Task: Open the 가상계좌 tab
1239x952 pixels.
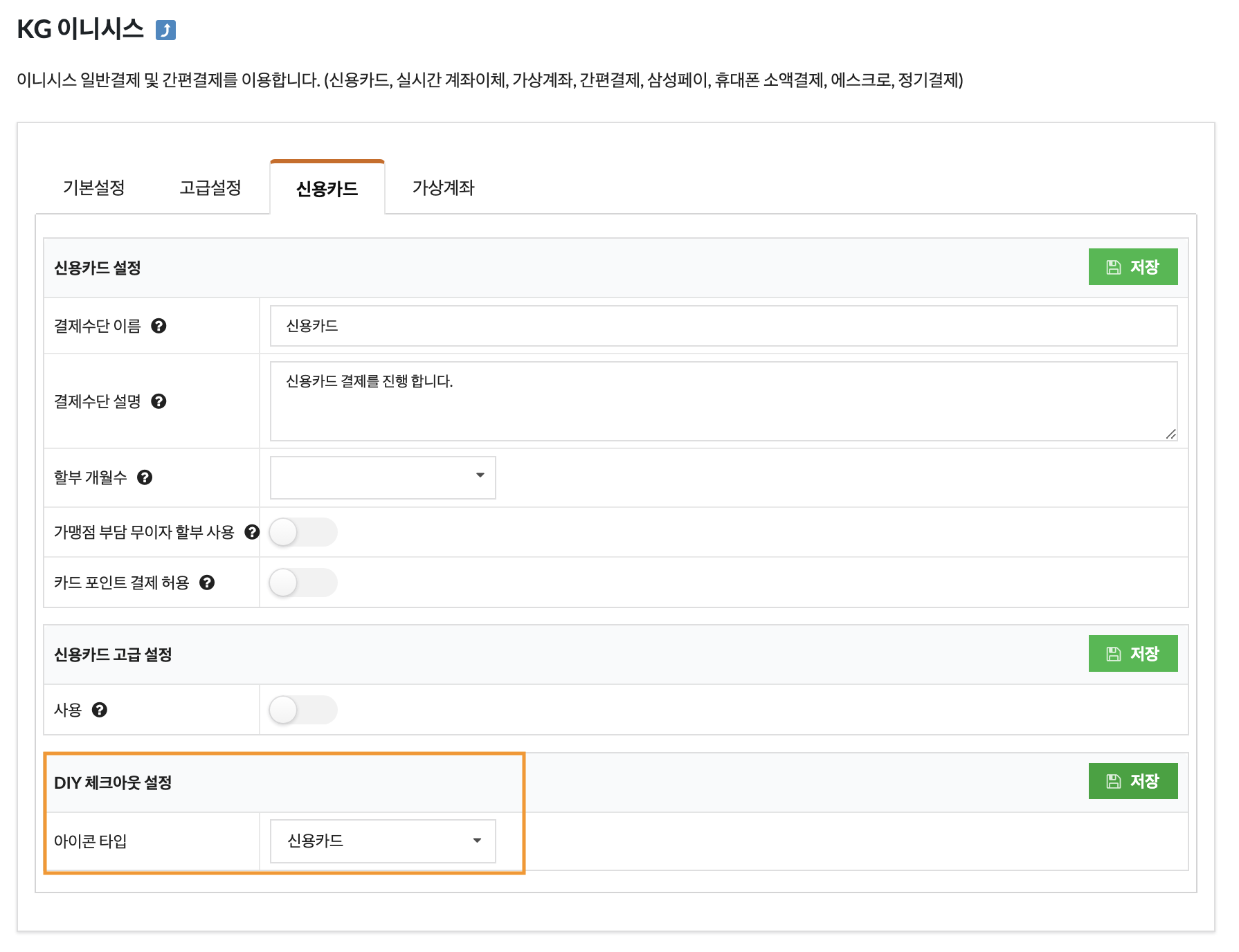Action: [x=443, y=187]
